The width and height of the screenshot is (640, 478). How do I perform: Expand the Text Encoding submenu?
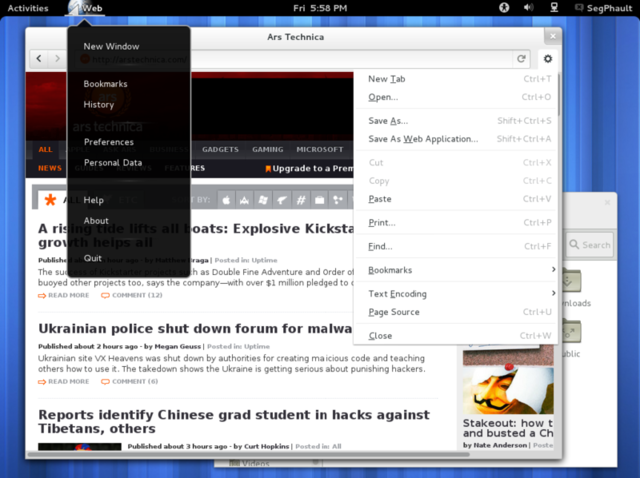(456, 293)
